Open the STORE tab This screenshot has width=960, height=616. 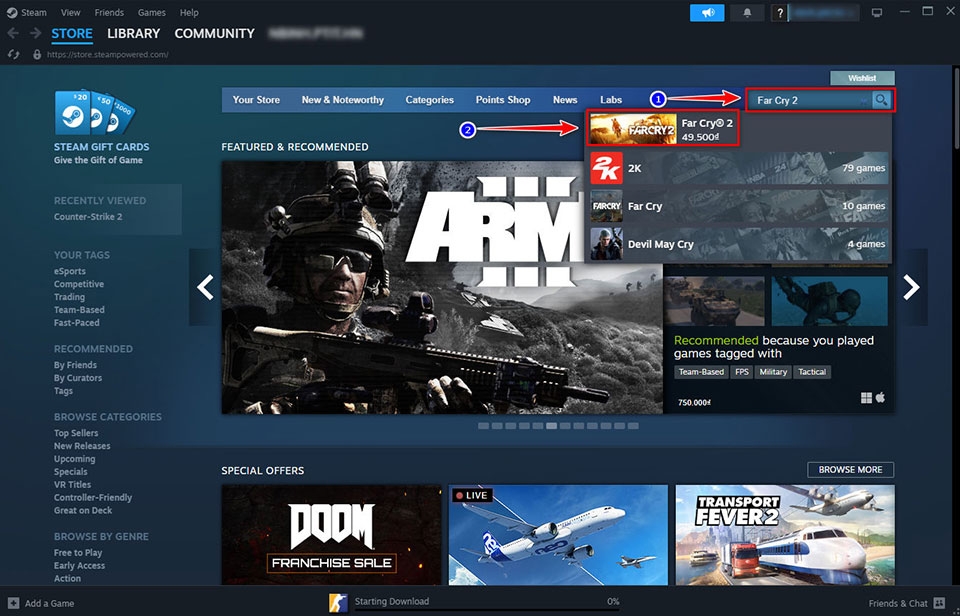[72, 34]
